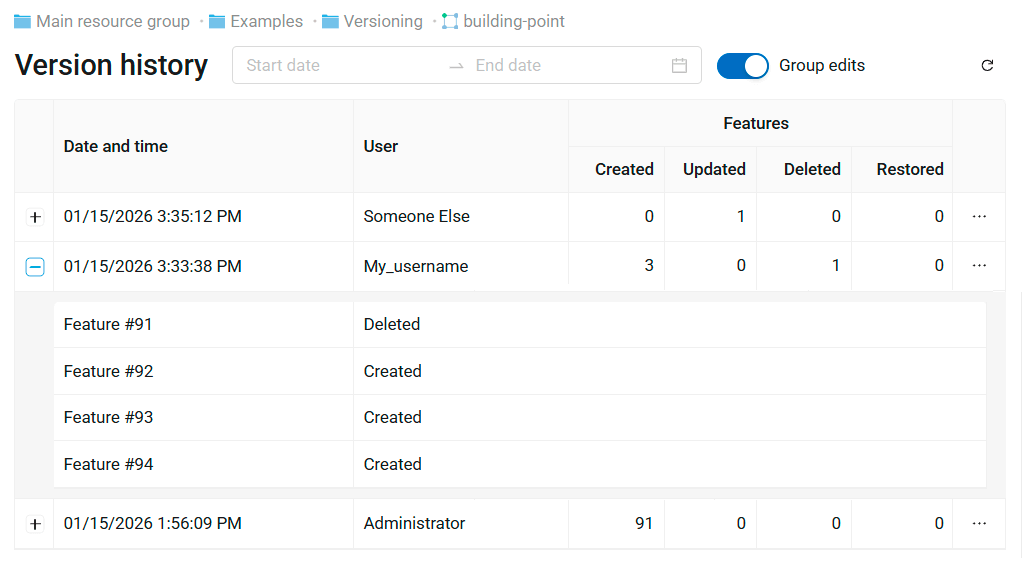Click the Versioning folder icon in breadcrumb

point(330,21)
